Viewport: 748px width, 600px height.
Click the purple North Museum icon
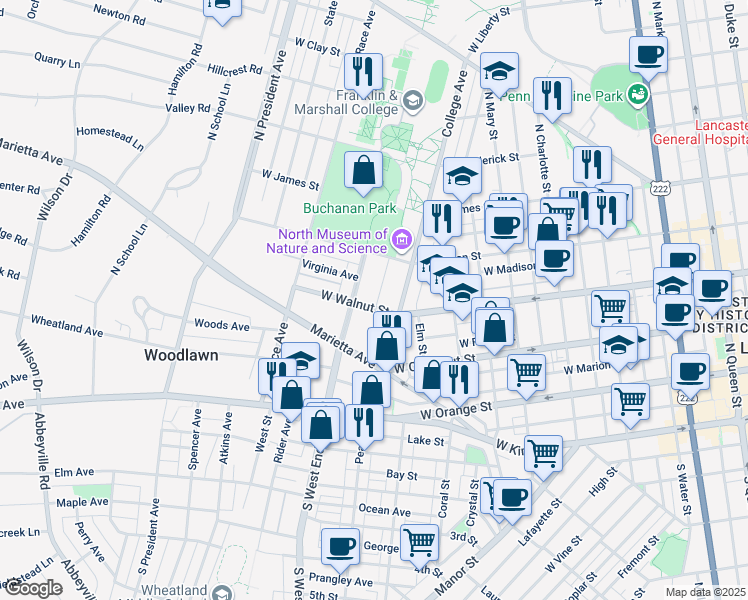401,238
